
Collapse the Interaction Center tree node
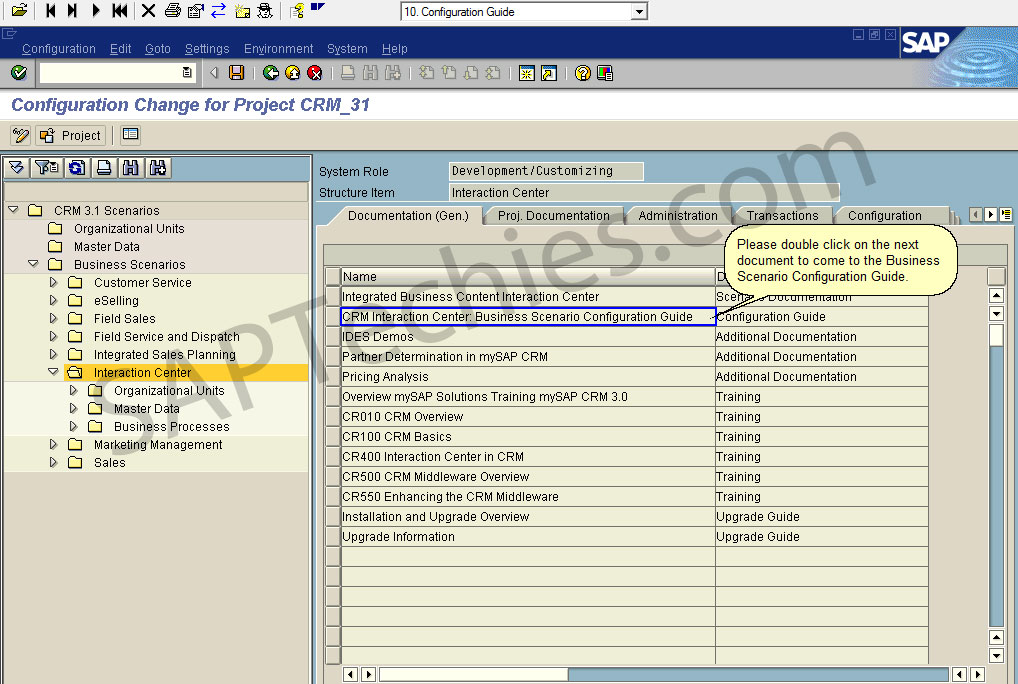pos(54,372)
